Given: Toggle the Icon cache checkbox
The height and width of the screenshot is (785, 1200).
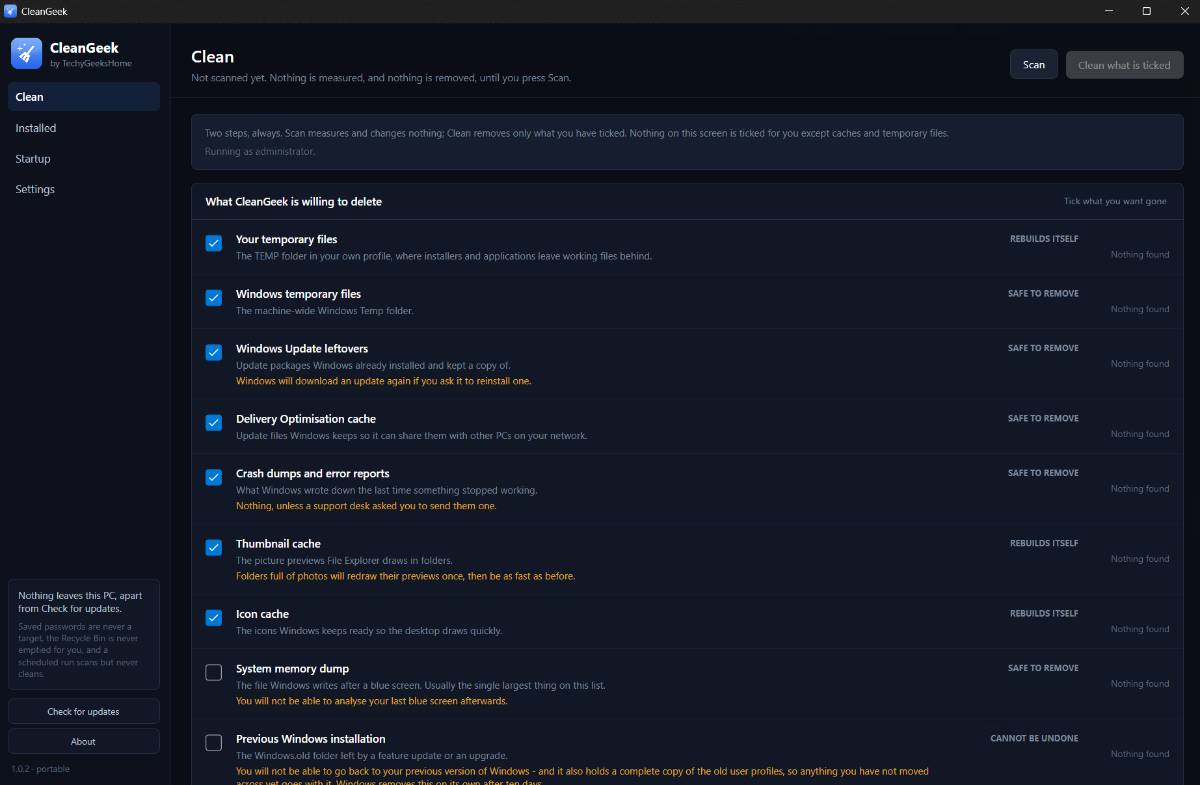Looking at the screenshot, I should pos(213,617).
